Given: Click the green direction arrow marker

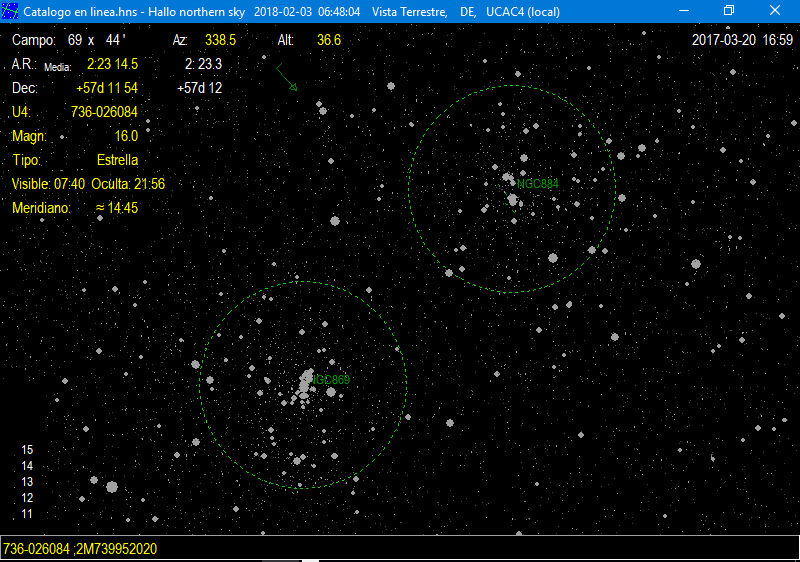Looking at the screenshot, I should pos(286,78).
